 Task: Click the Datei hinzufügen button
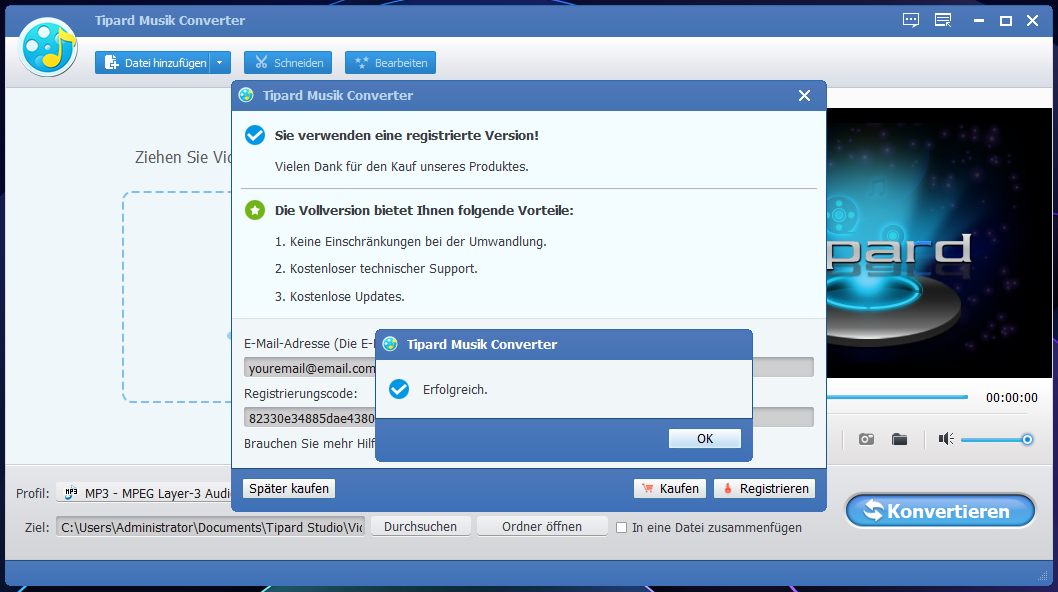[x=153, y=63]
